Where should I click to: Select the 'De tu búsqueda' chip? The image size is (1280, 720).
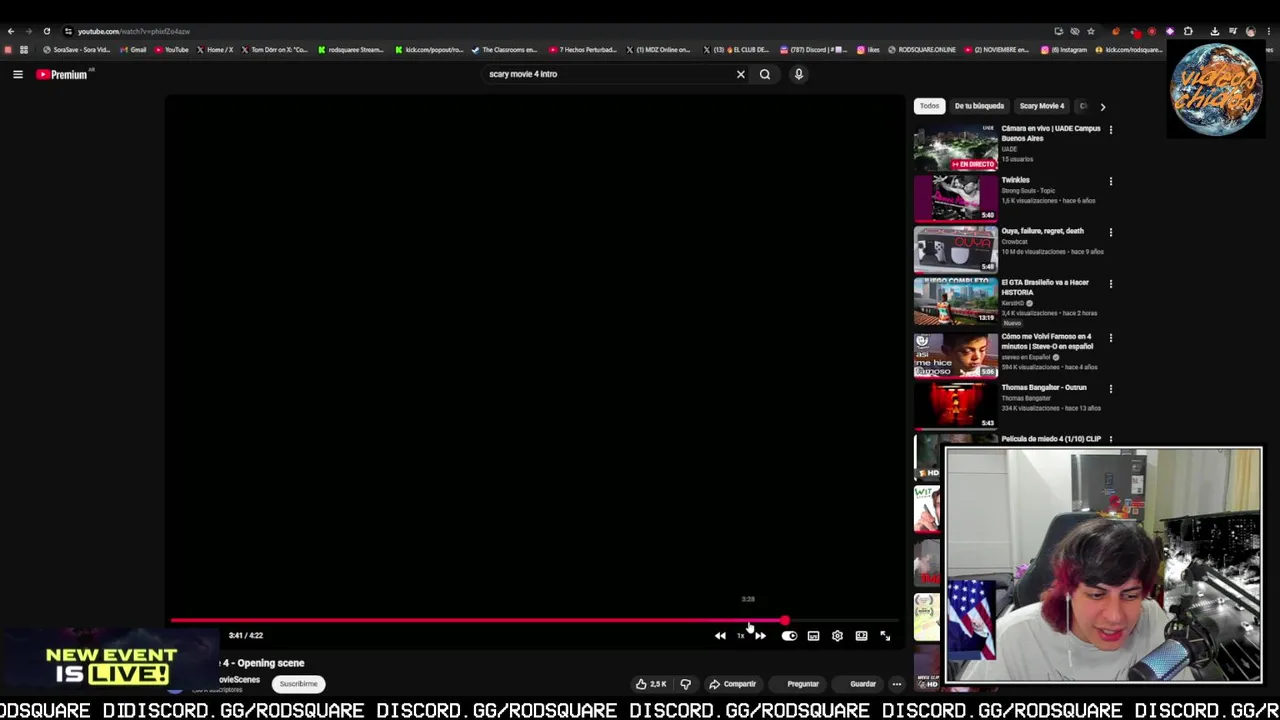pyautogui.click(x=979, y=106)
